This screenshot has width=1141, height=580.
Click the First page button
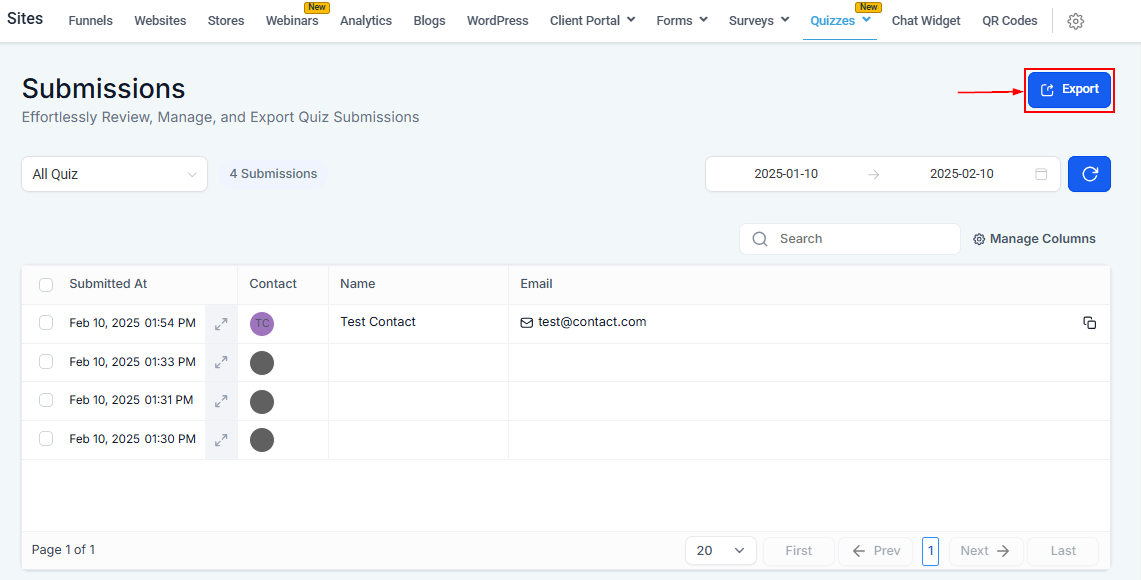[x=798, y=551]
